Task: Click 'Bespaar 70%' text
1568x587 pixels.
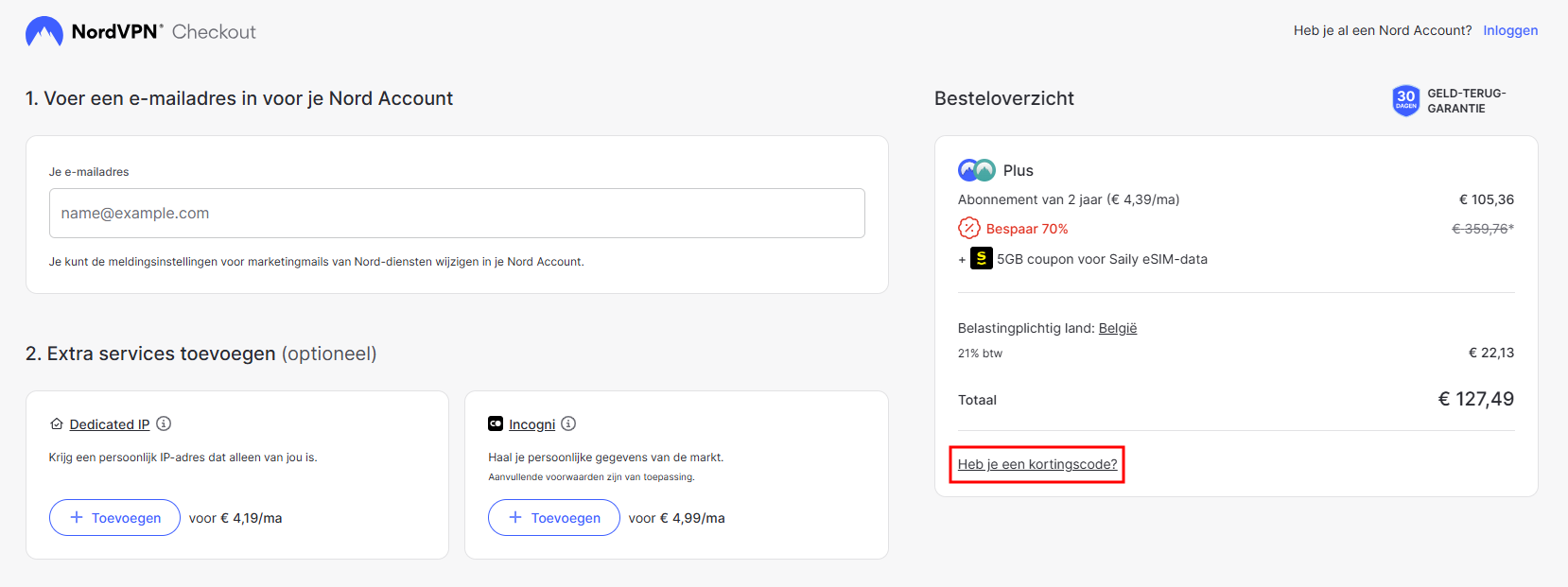Action: pos(1027,229)
